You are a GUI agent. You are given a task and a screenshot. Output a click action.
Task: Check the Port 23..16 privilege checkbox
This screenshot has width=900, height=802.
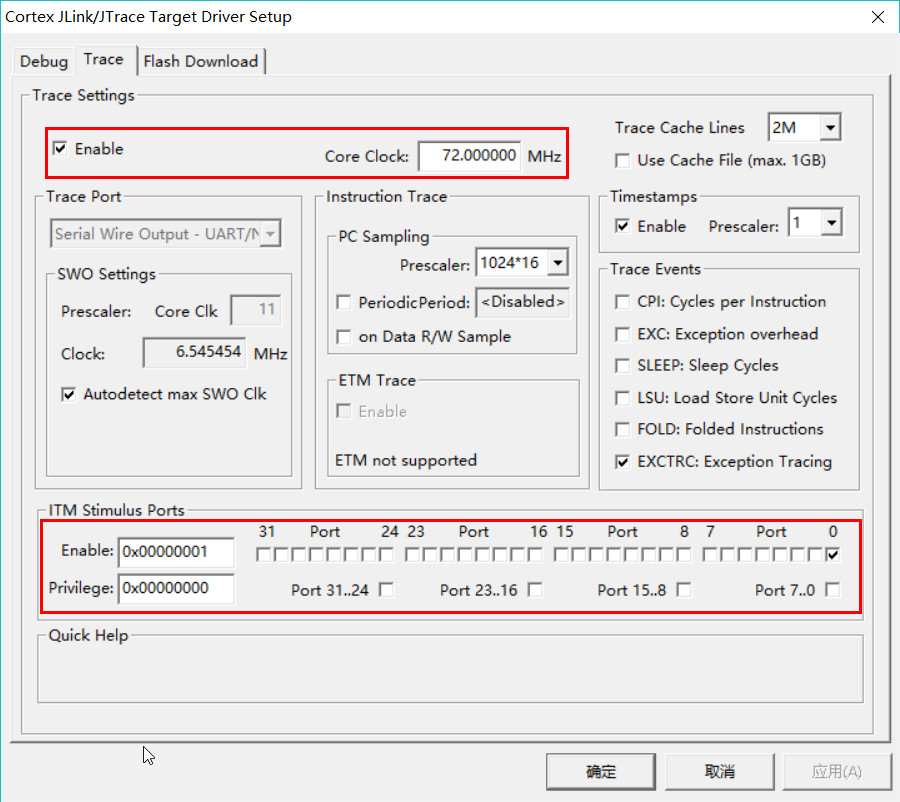tap(536, 590)
